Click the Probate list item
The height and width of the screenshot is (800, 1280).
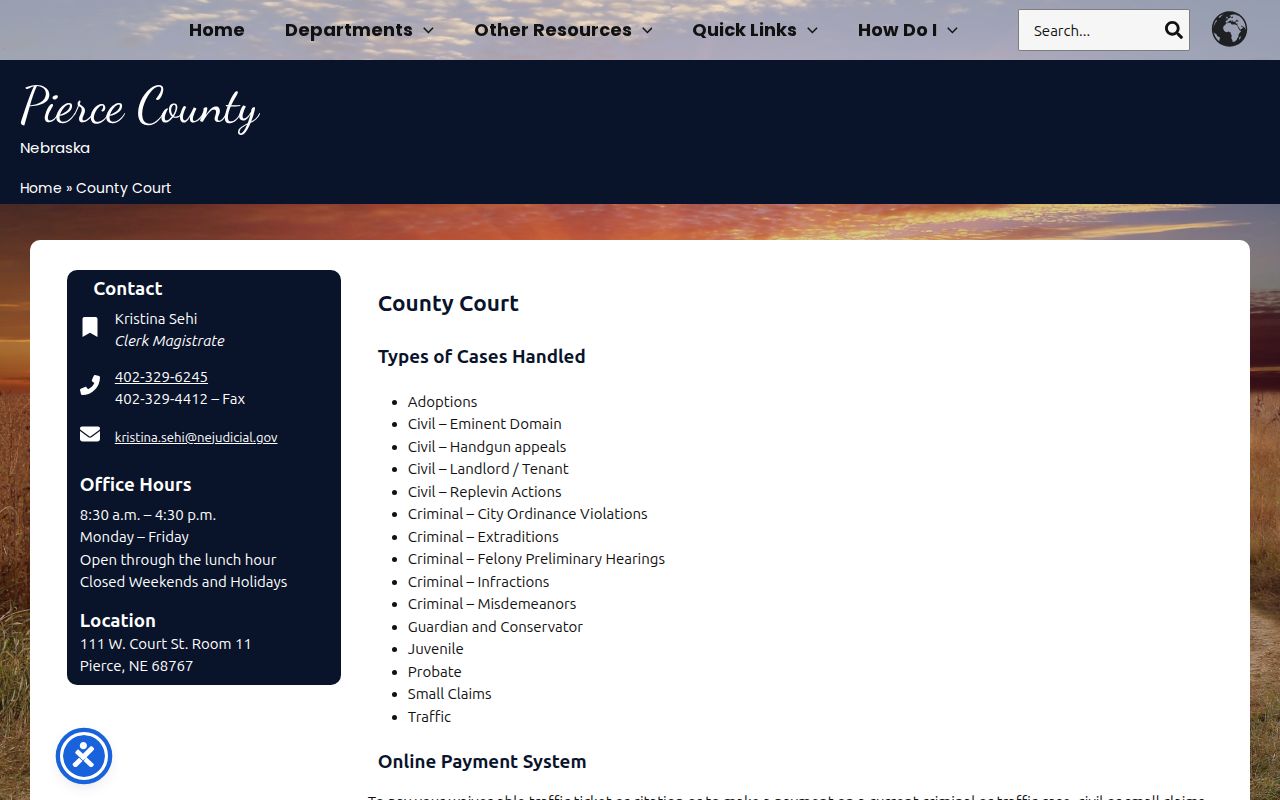point(434,672)
